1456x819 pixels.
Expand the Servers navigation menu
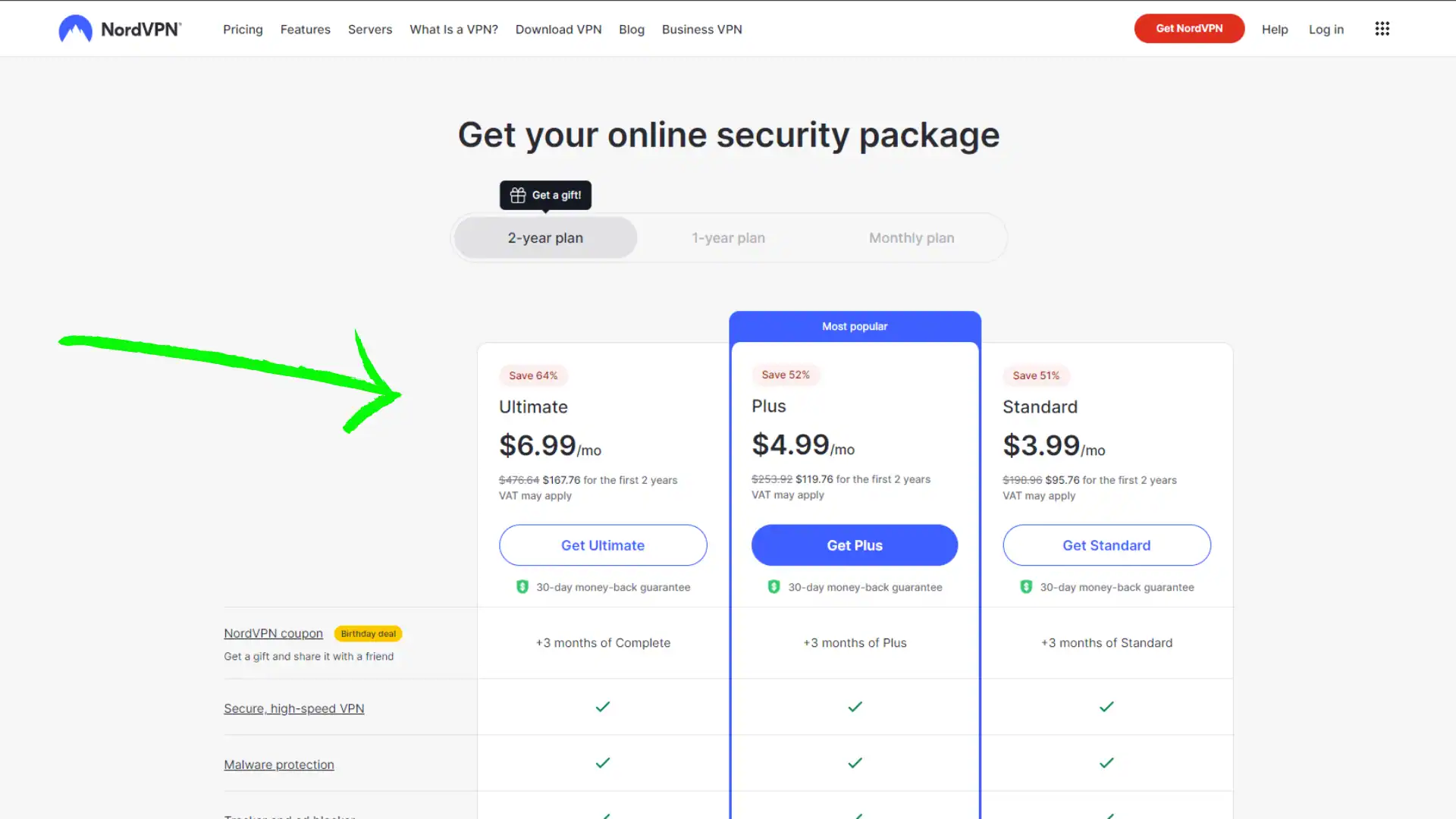pos(370,29)
